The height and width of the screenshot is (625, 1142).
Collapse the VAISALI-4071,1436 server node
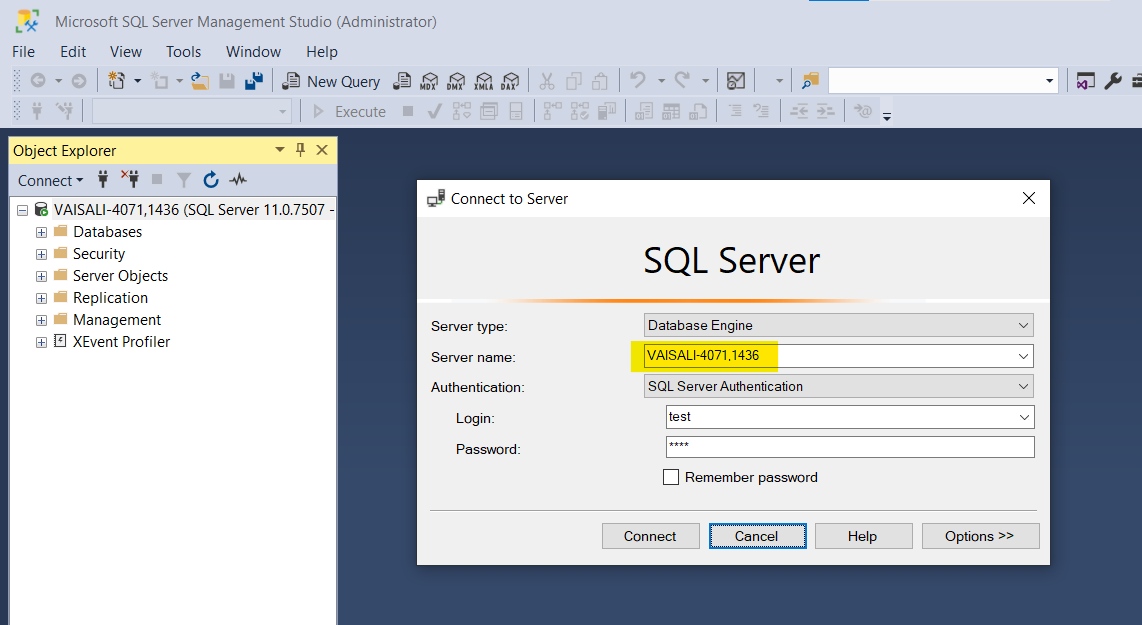(22, 210)
